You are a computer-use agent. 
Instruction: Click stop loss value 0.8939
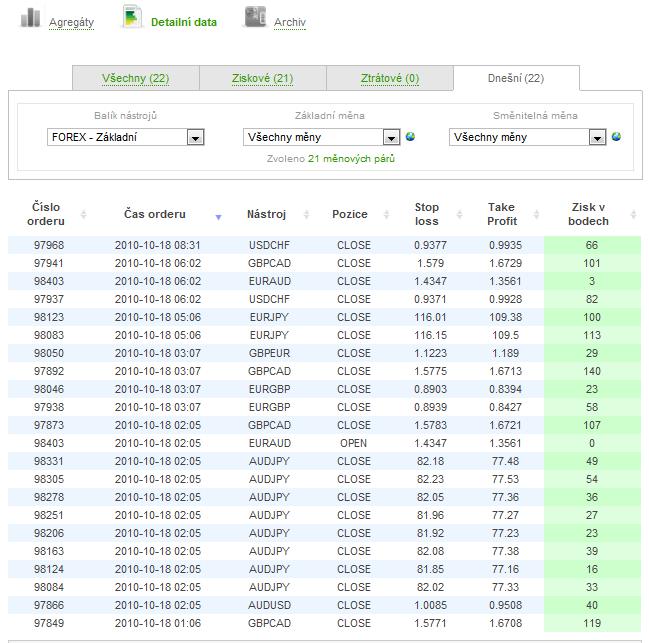click(x=430, y=407)
